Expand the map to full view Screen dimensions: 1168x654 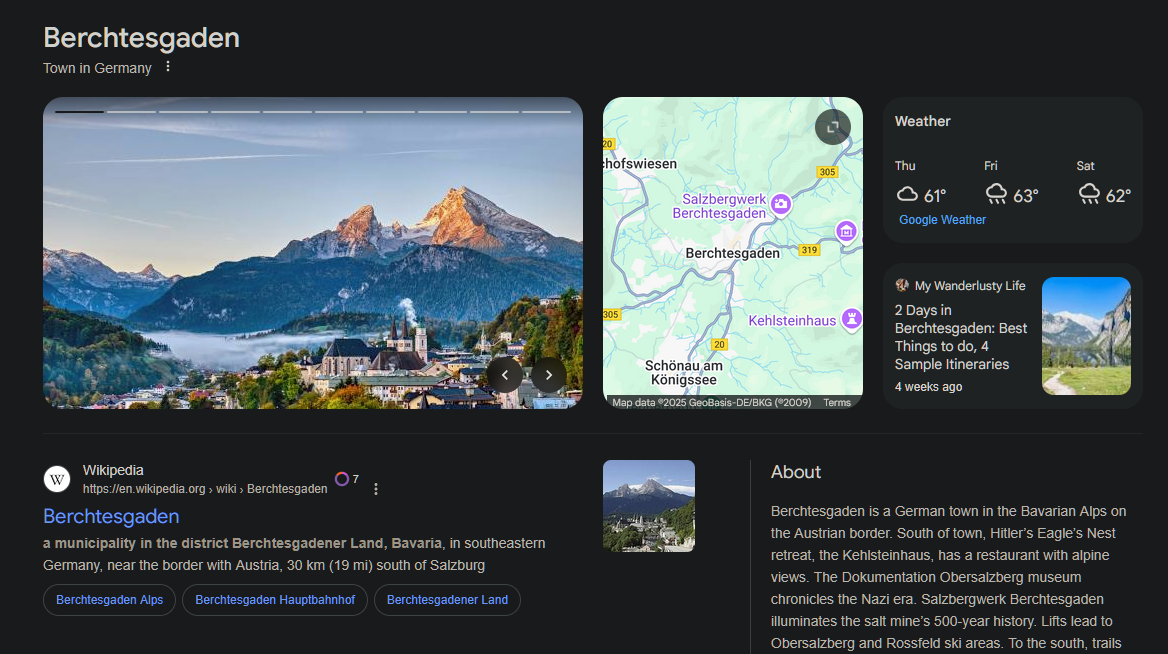click(833, 127)
